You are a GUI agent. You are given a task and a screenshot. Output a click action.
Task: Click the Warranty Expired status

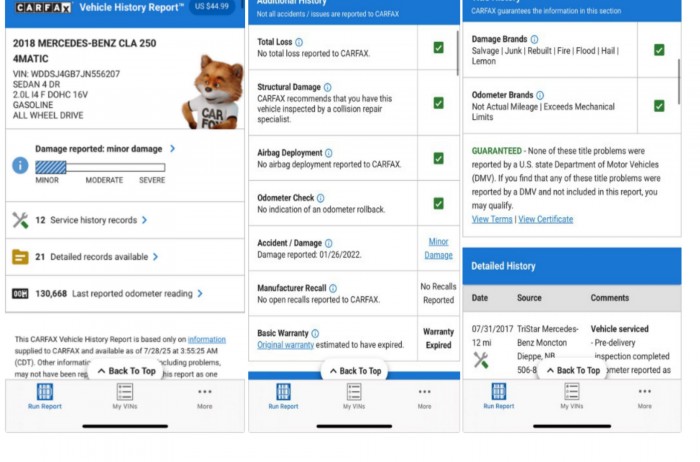tap(438, 338)
